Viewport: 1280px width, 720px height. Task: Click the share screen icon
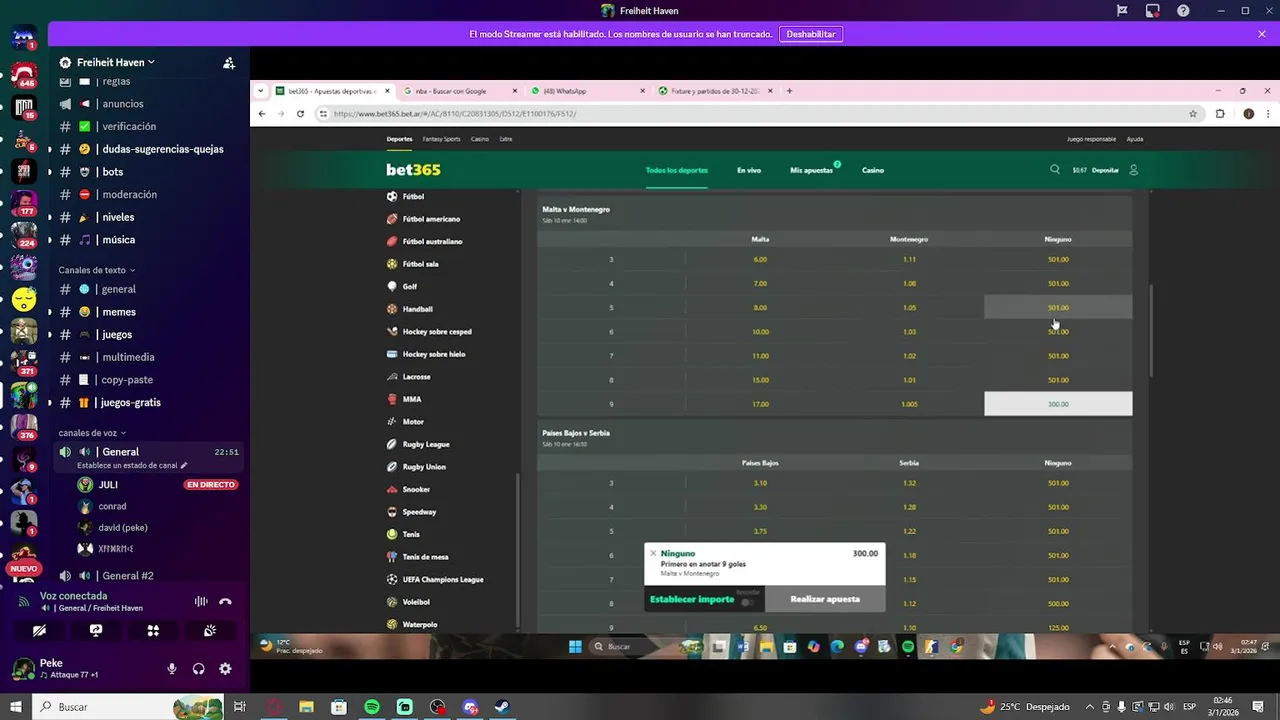tap(96, 631)
